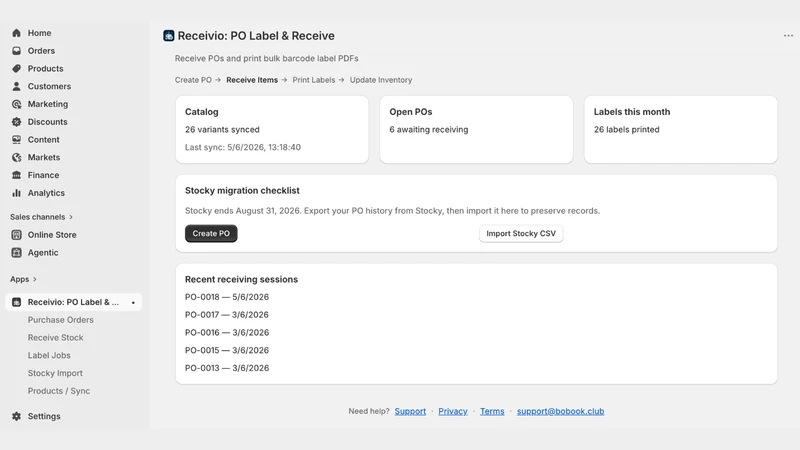Select the Labels this month card
Viewport: 800px width, 450px height.
[x=681, y=130]
